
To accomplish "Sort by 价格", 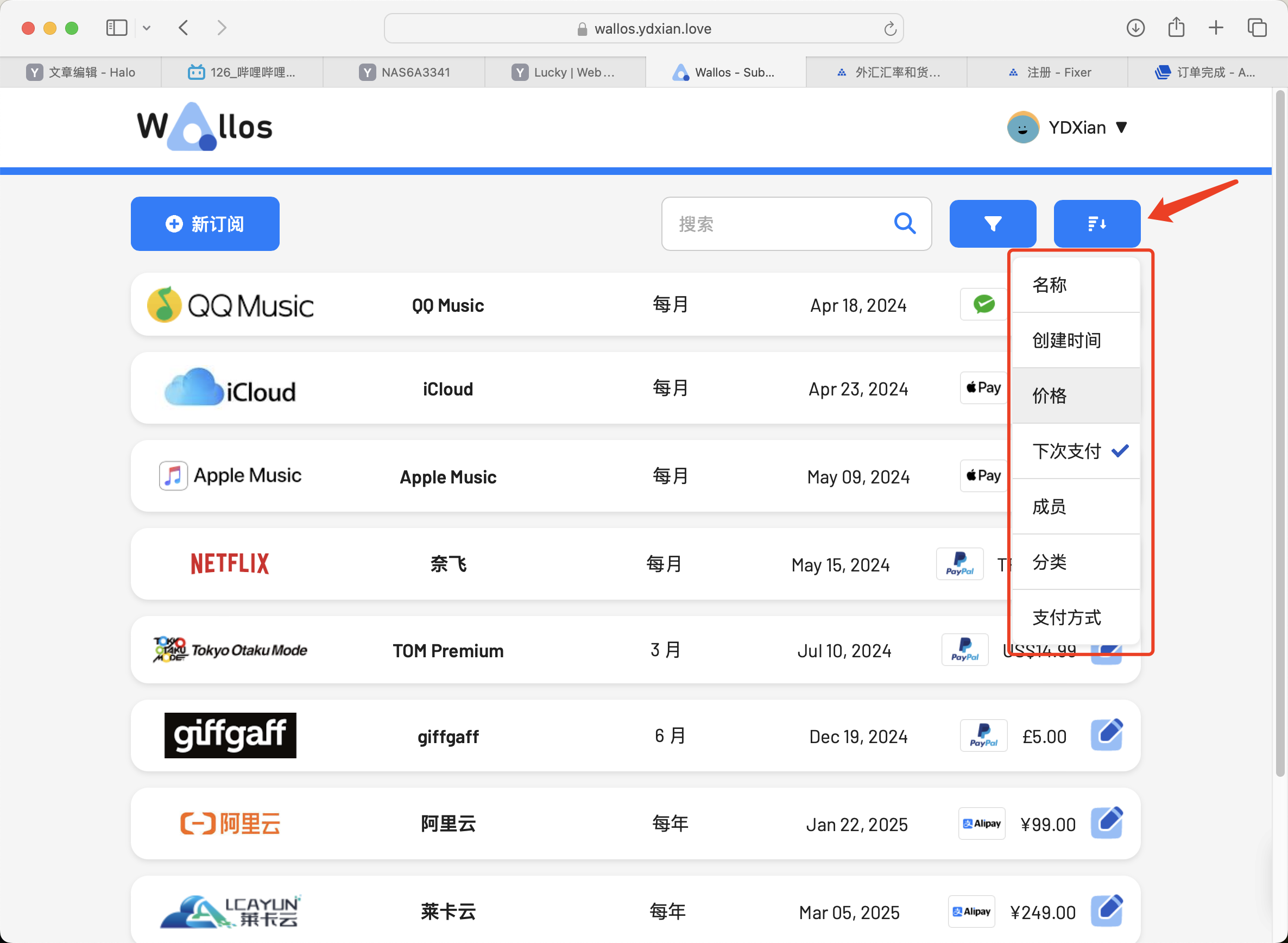I will (1076, 395).
